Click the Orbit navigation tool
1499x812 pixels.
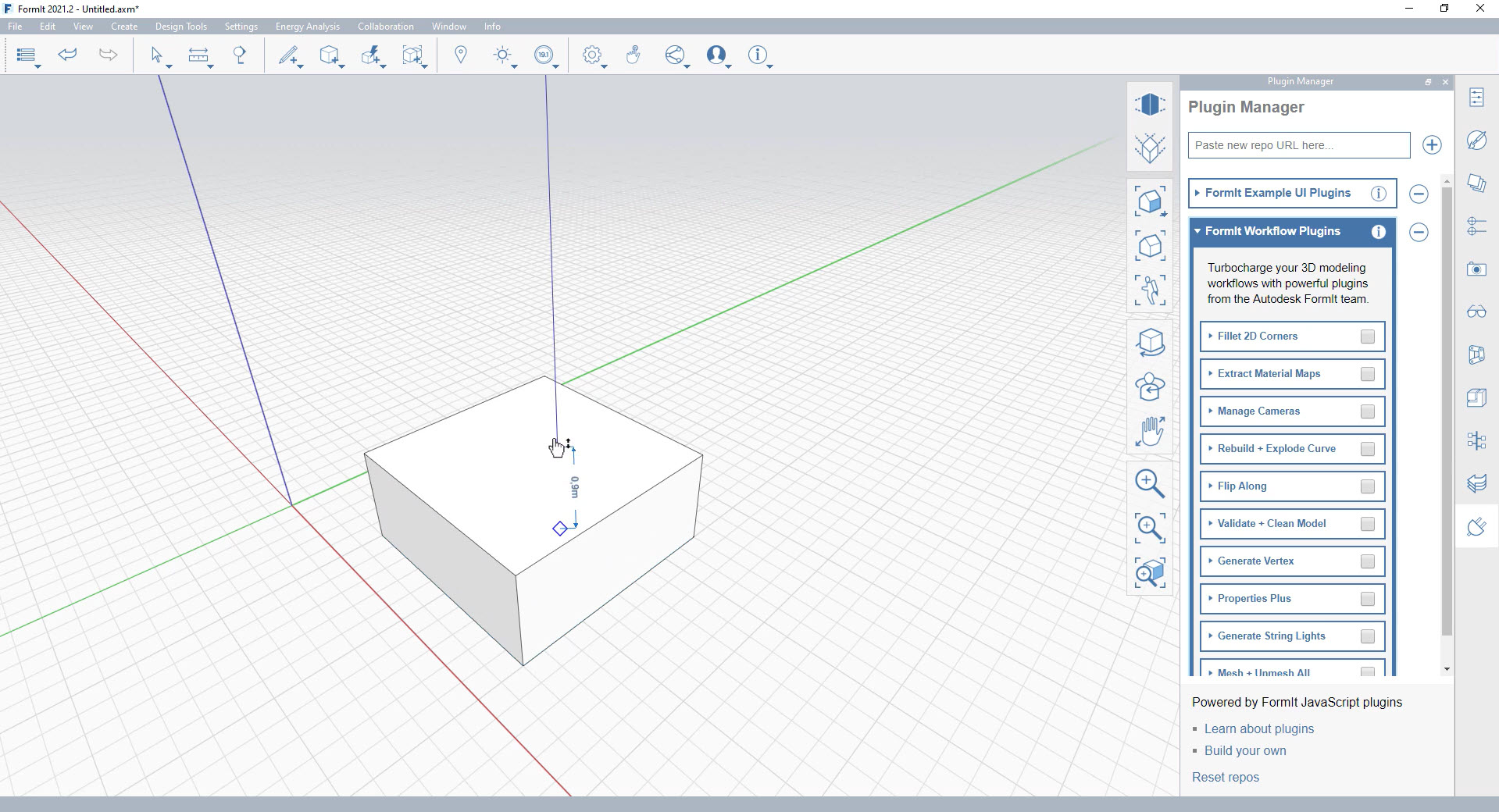(1149, 342)
